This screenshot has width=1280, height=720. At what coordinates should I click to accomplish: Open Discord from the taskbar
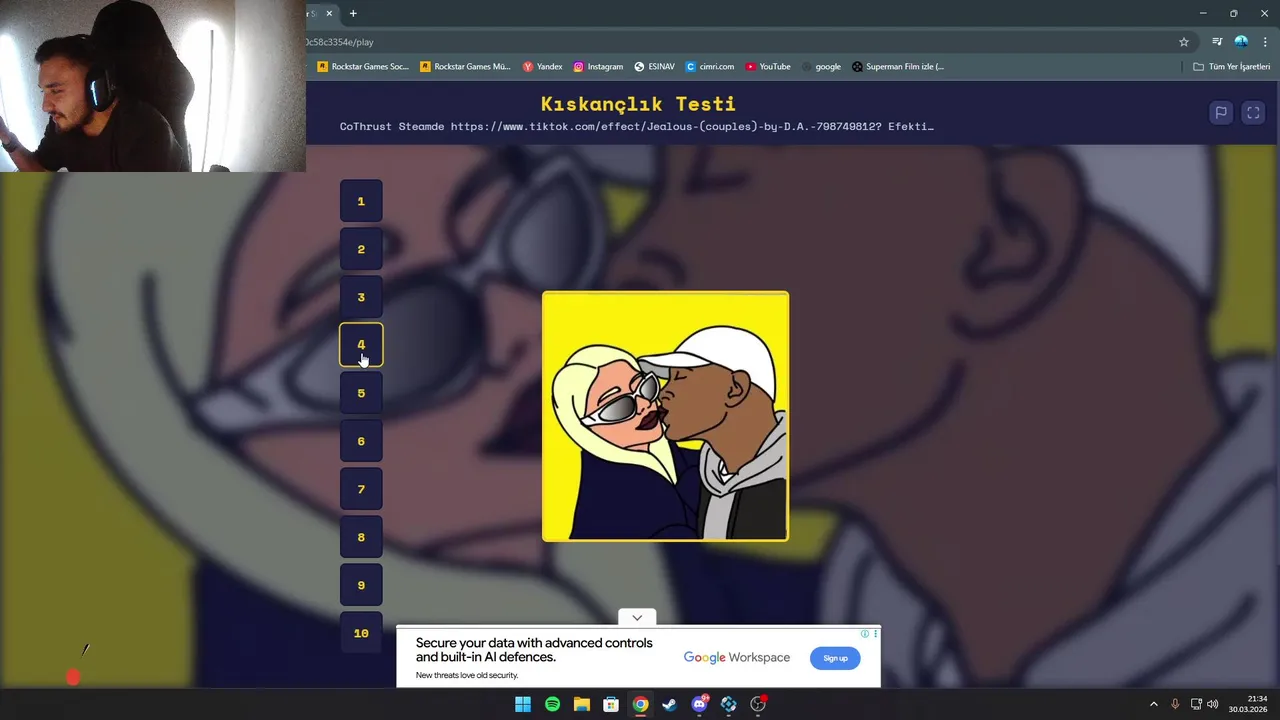point(699,704)
